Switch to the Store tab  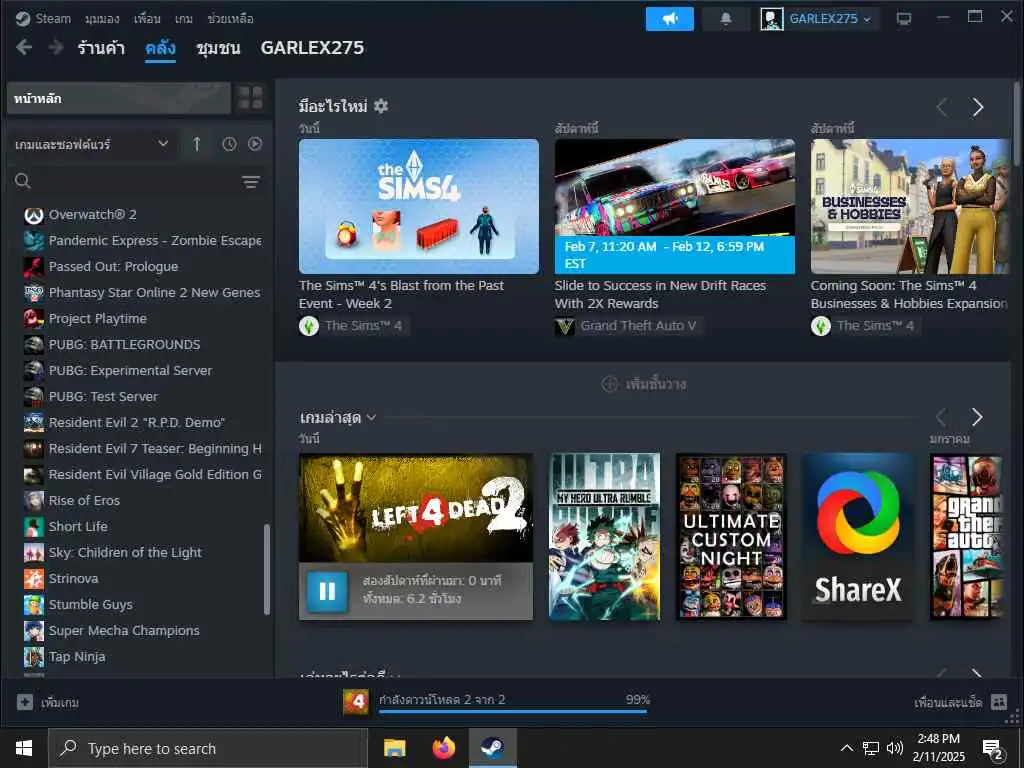(101, 48)
